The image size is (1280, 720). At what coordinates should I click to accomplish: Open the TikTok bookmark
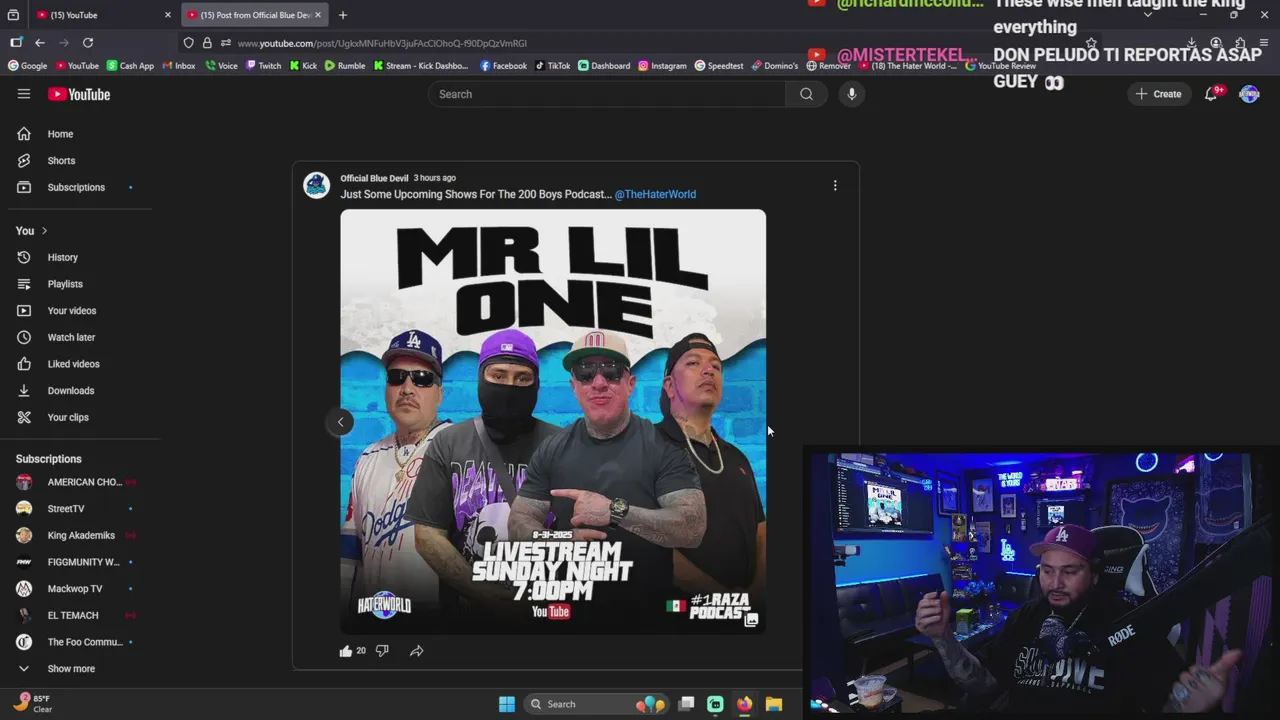552,66
